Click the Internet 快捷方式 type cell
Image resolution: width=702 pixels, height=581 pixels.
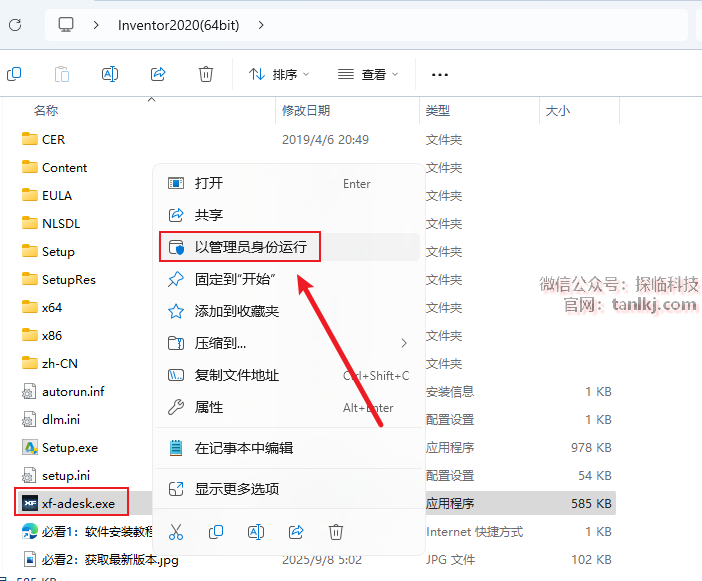pos(475,532)
